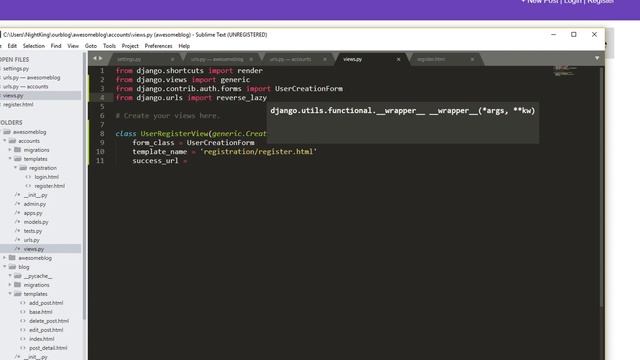Viewport: 640px width, 360px height.
Task: Open accounts __init__.py file
Action: [36, 195]
